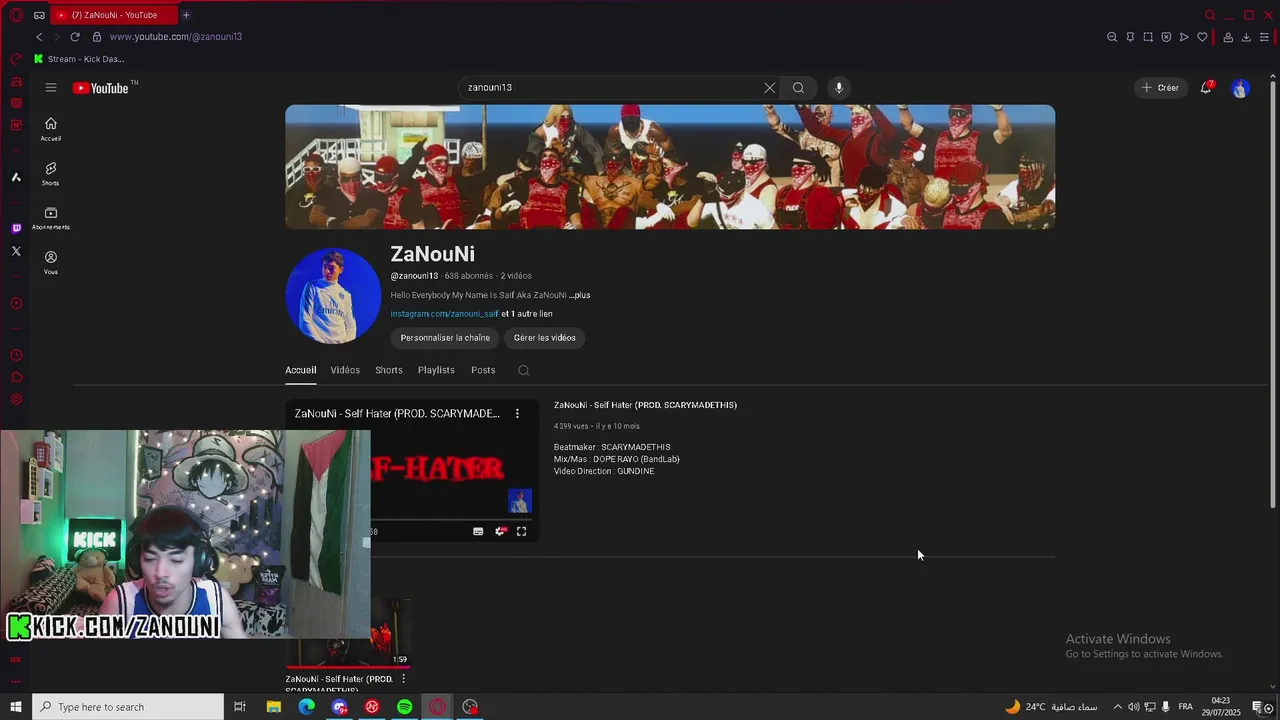Expand the channel description with ...plus
Screen dimensions: 1280x720
[580, 295]
